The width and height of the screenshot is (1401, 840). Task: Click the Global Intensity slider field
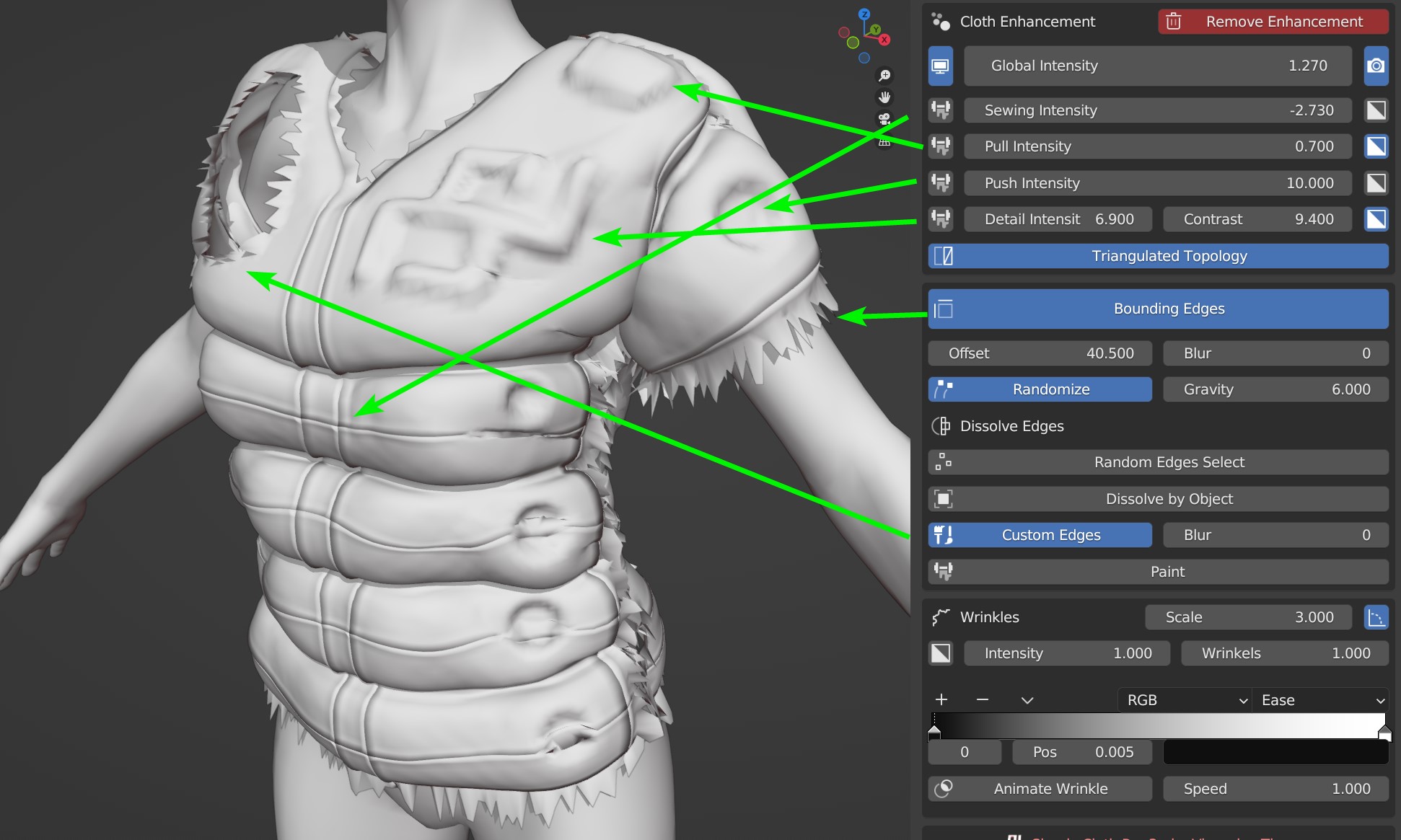pyautogui.click(x=1157, y=66)
